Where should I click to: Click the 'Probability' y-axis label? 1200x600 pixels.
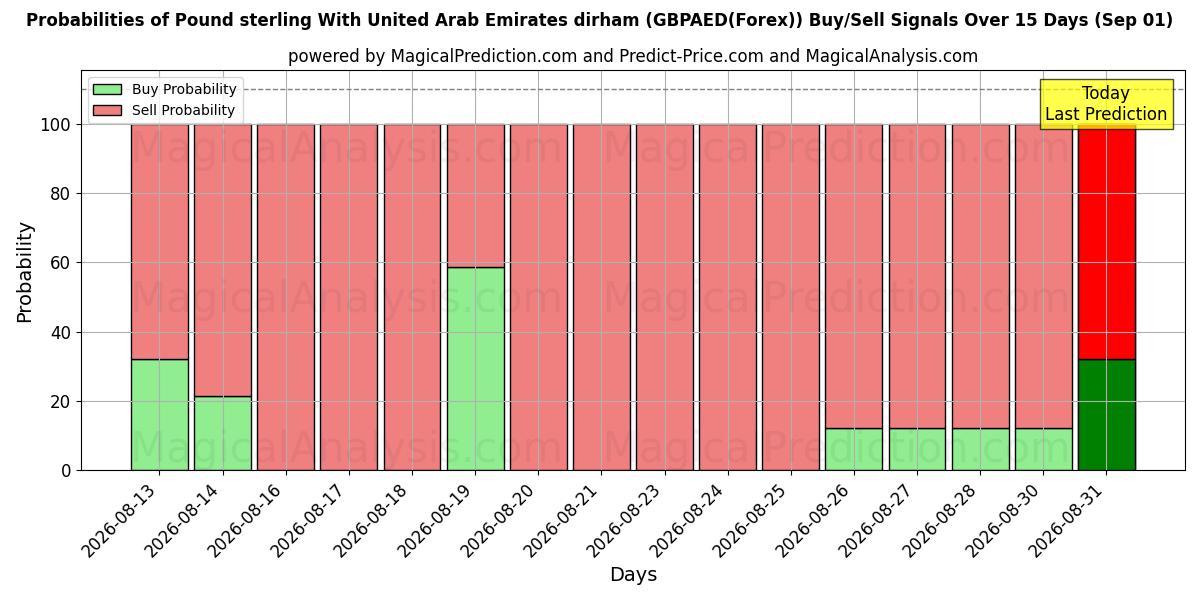tap(25, 272)
